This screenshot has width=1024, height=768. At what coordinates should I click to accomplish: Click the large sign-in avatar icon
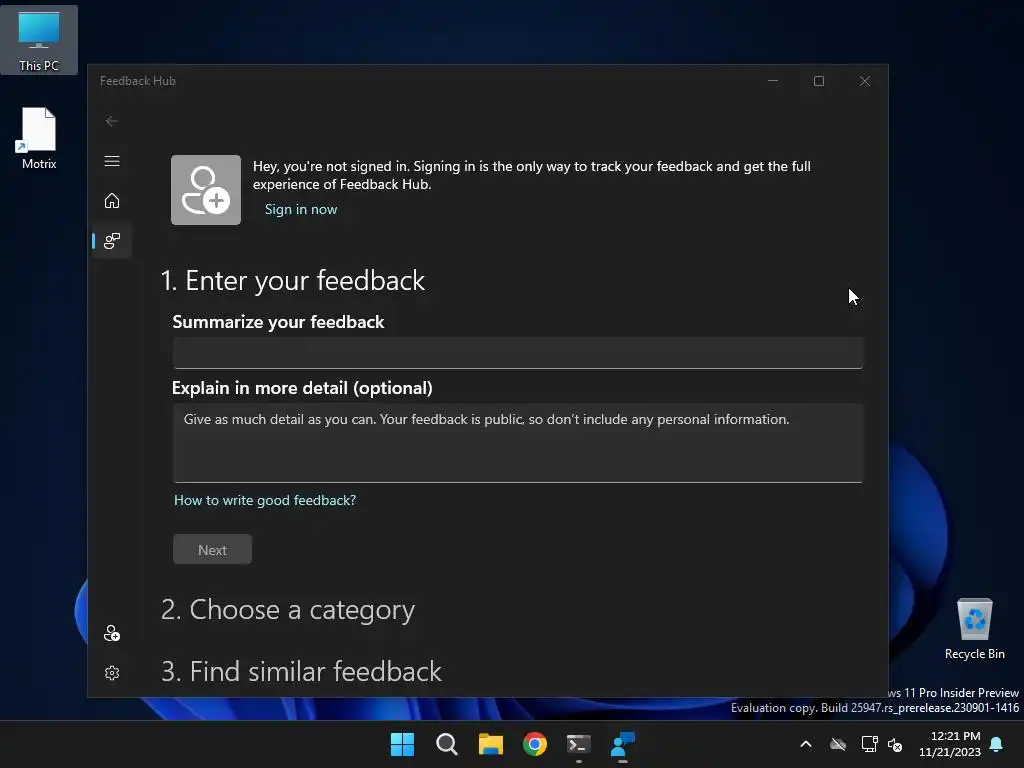[206, 190]
